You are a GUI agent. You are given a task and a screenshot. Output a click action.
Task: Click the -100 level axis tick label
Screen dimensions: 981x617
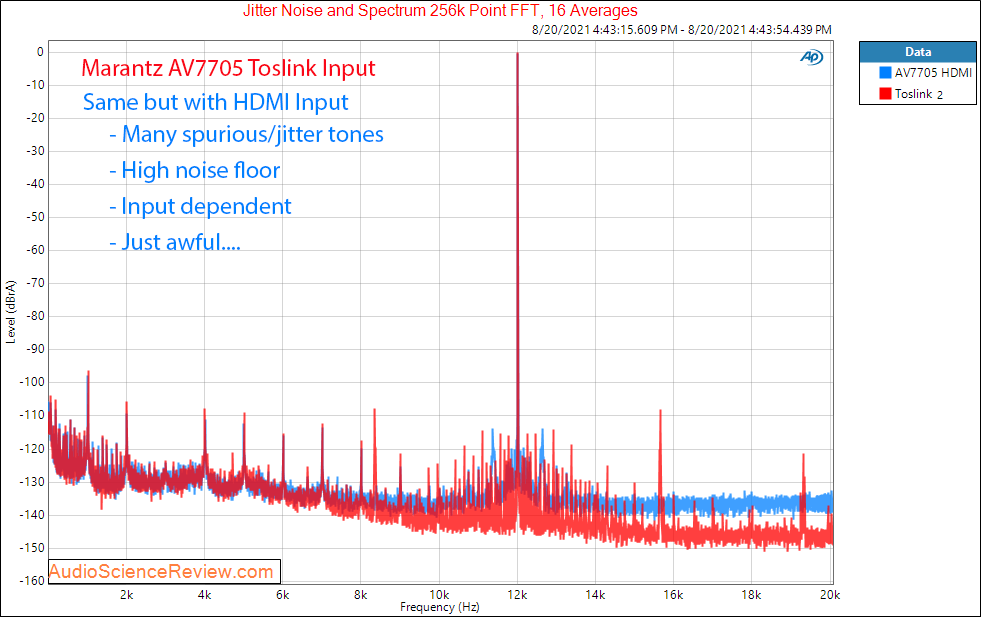coord(33,382)
